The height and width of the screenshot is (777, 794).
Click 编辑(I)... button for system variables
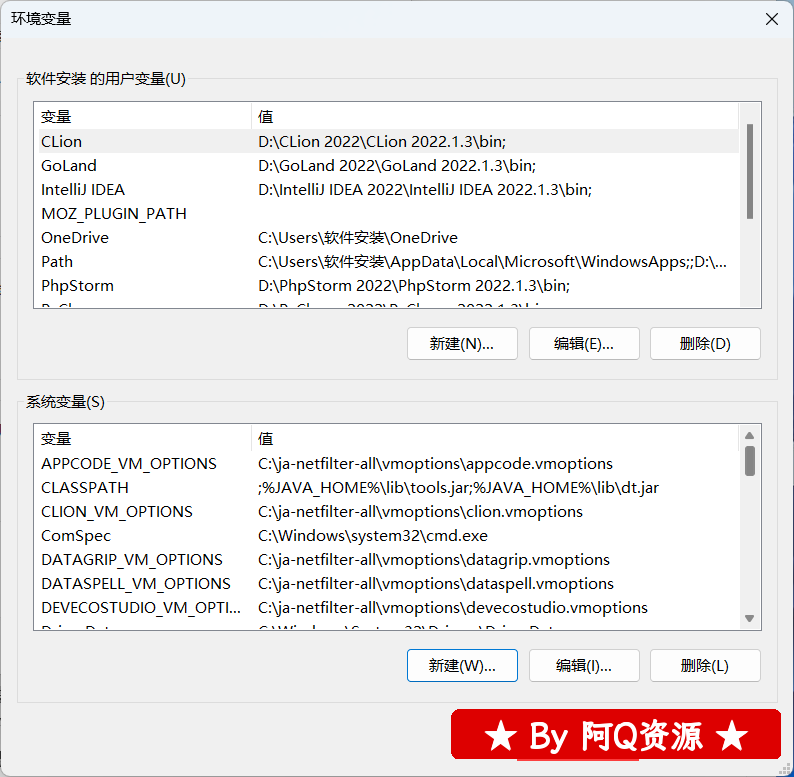tap(584, 665)
